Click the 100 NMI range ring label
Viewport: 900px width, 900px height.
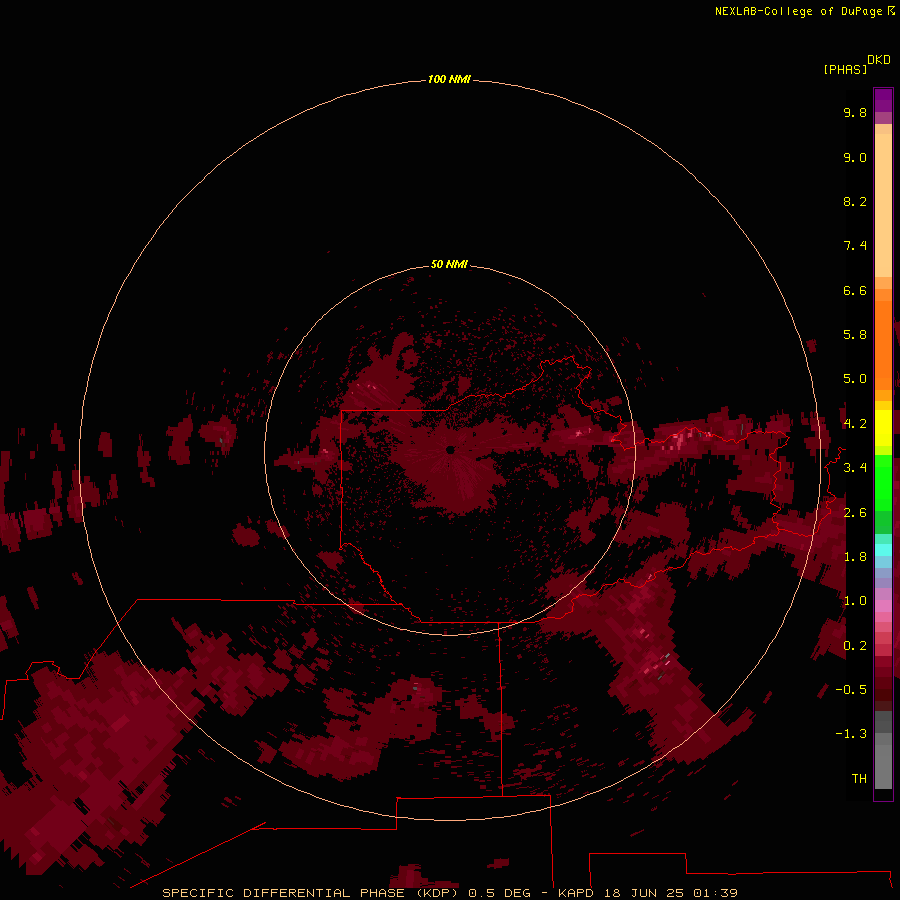point(449,79)
